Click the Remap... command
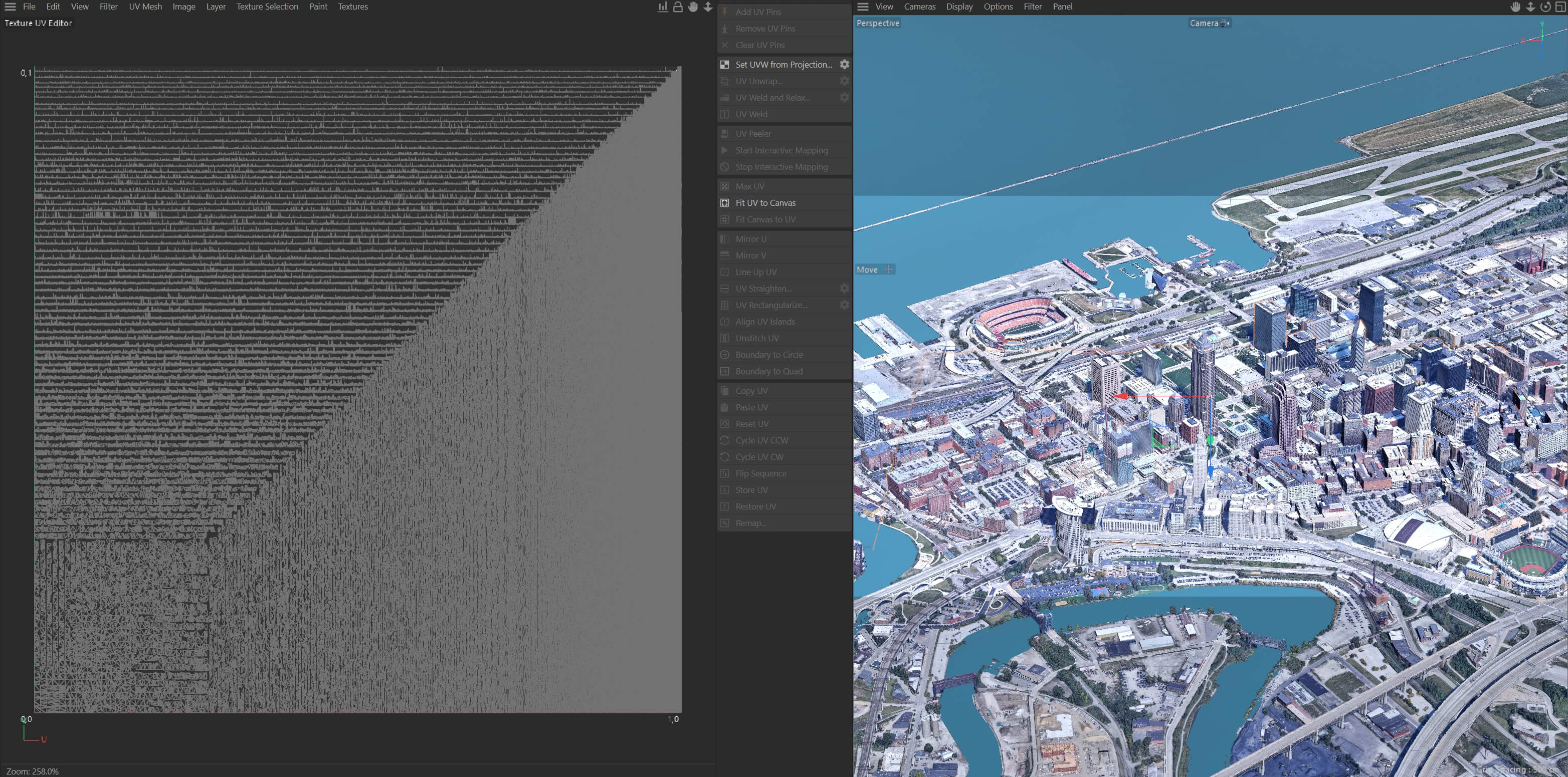The image size is (1568, 777). (x=785, y=524)
